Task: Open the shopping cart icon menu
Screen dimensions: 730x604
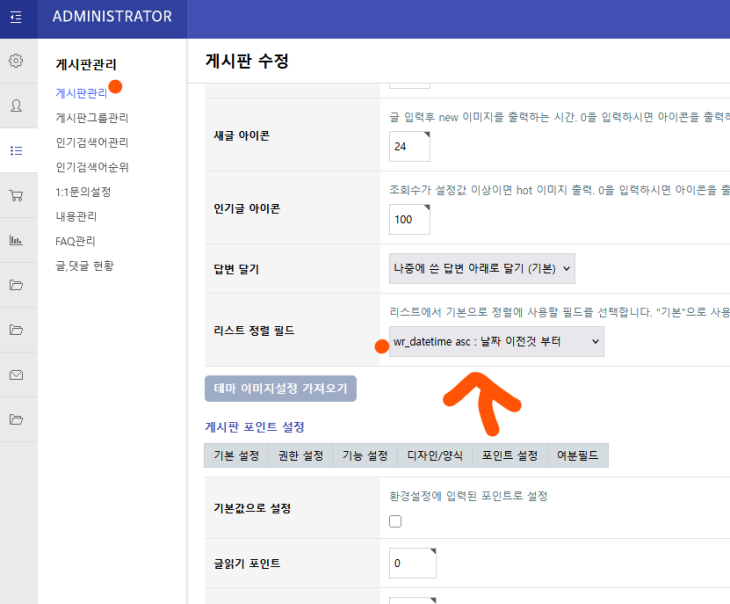Action: tap(16, 195)
